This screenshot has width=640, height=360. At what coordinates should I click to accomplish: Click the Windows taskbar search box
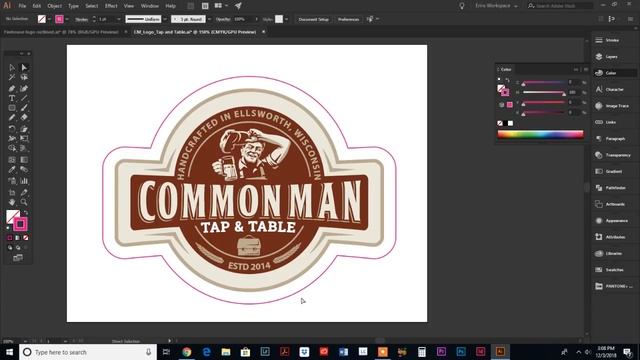(x=88, y=352)
